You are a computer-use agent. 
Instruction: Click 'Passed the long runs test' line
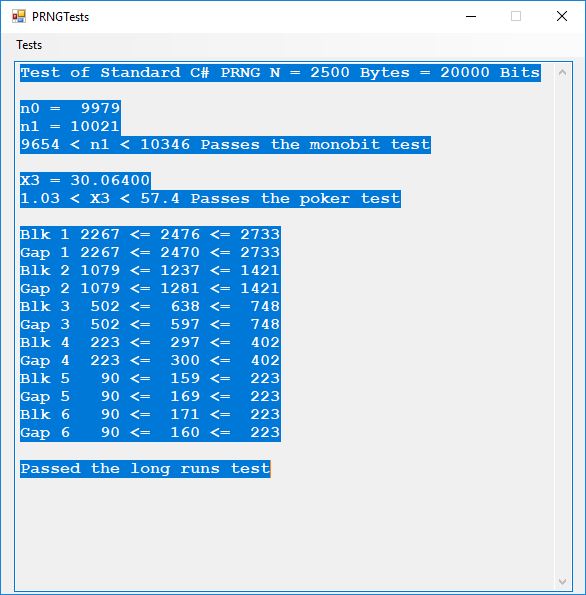click(145, 469)
